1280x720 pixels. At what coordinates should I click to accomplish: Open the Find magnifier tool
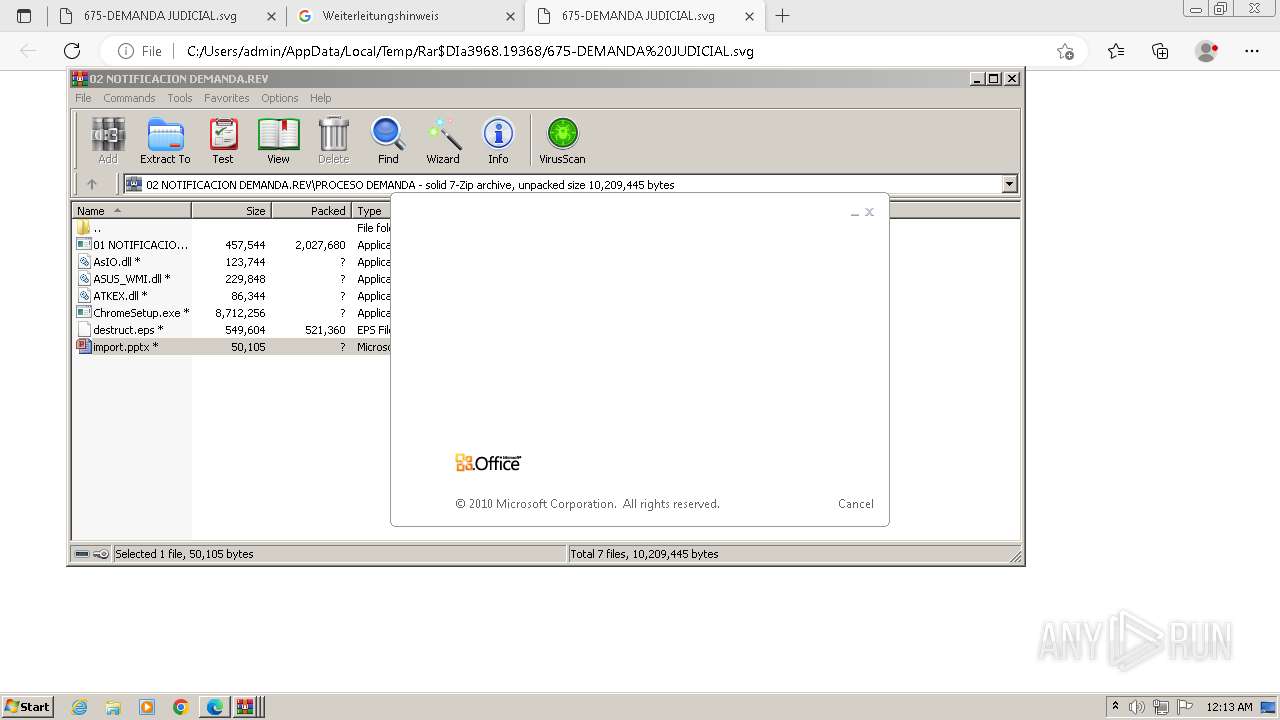pos(388,140)
